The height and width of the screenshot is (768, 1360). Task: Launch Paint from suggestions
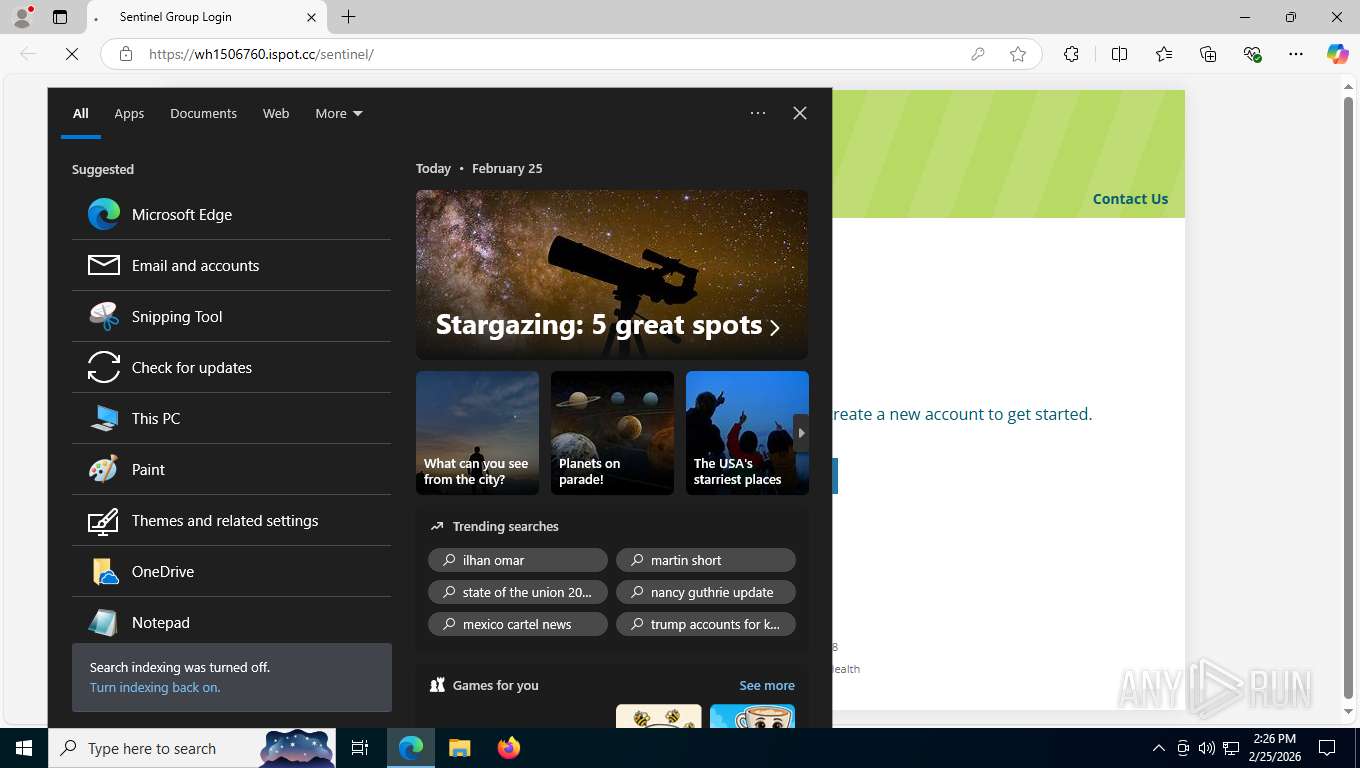pos(231,469)
